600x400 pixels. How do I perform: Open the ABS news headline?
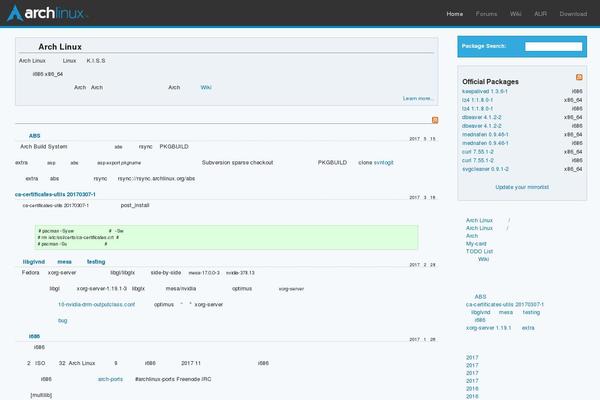[x=34, y=136]
